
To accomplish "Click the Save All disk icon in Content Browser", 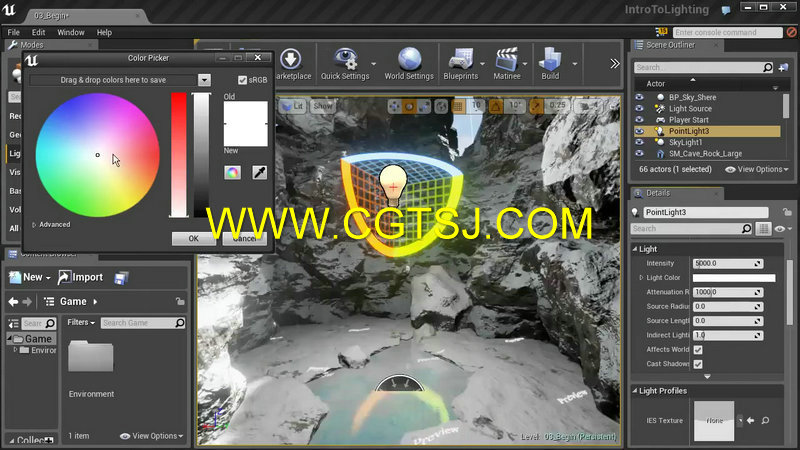I will point(121,278).
